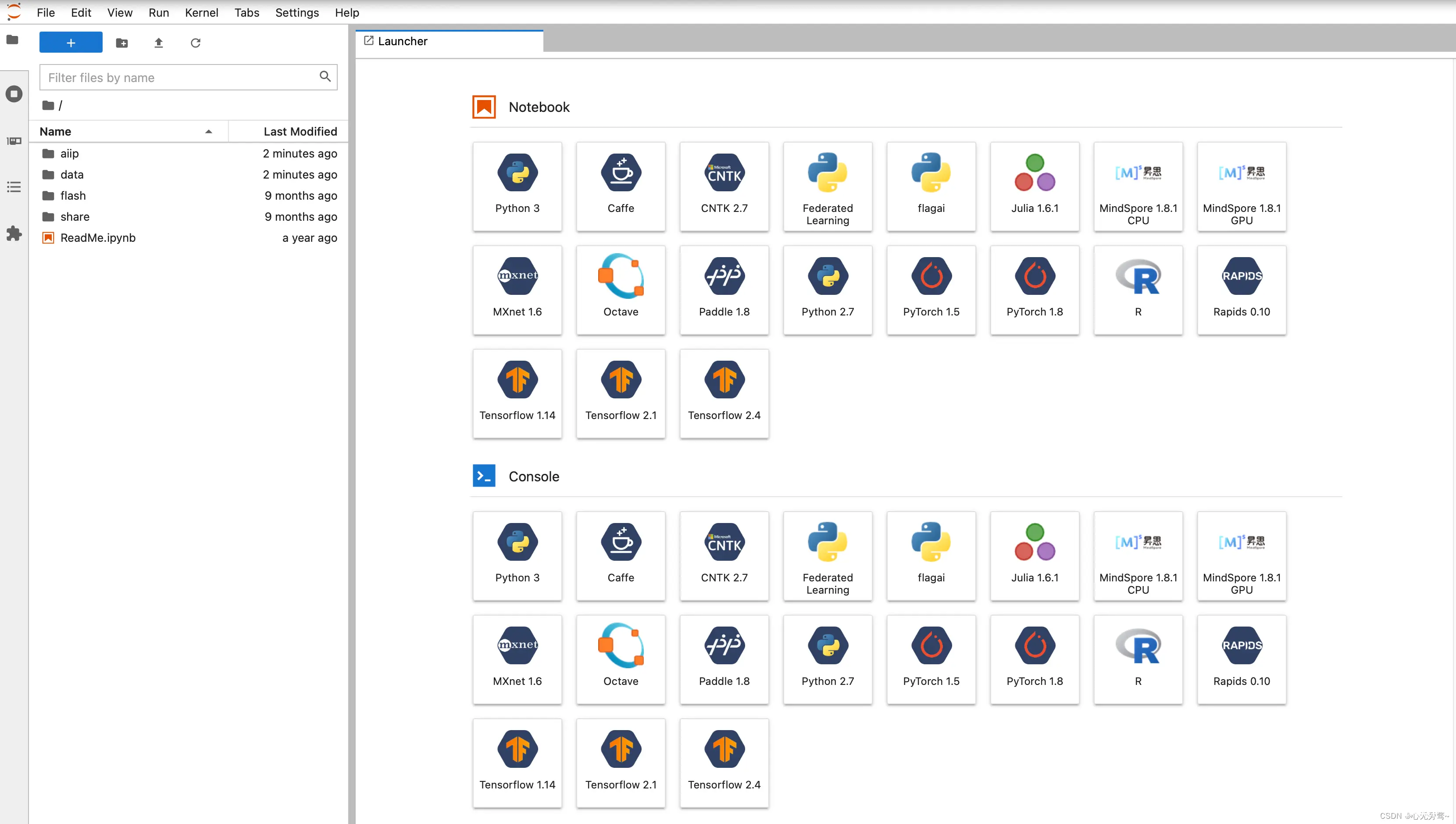Create a new folder via toolbar icon

point(121,43)
